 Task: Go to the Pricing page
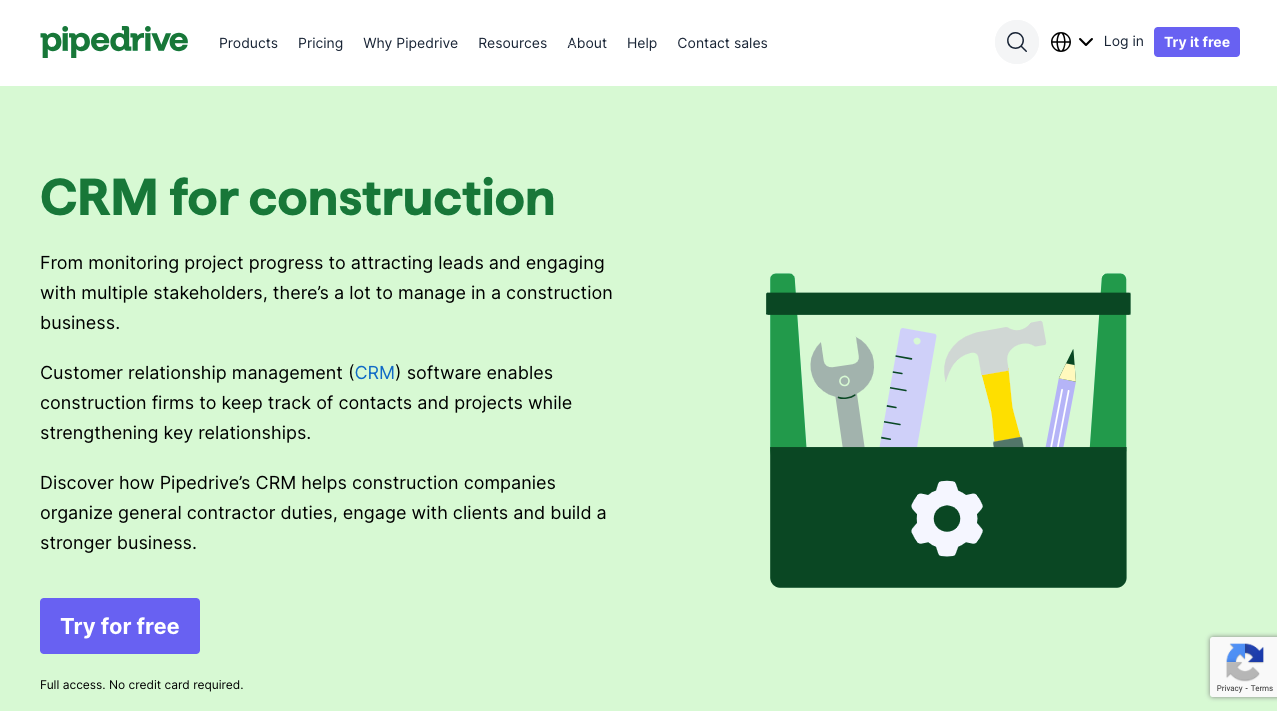320,43
